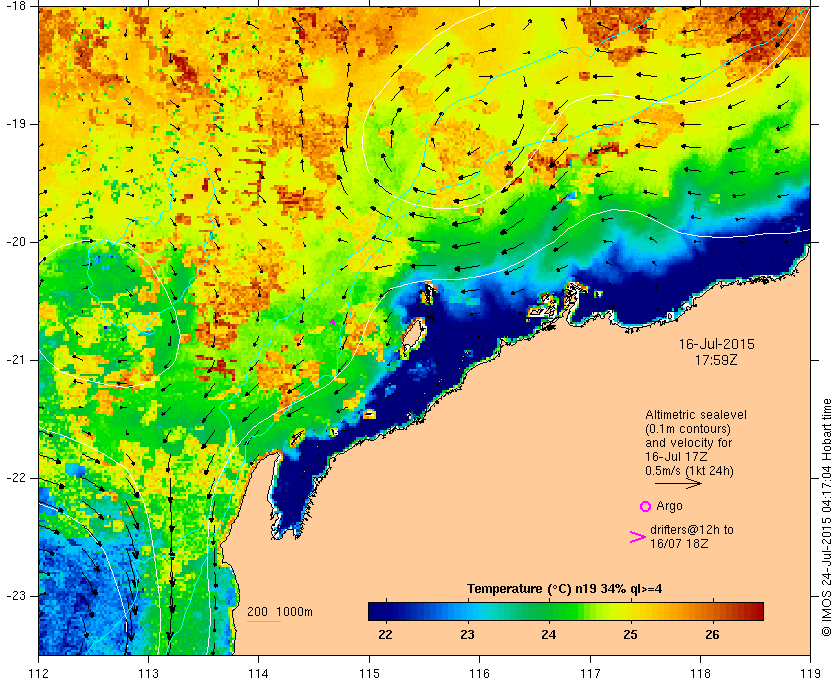The width and height of the screenshot is (840, 680).
Task: Click the "drifters@12h to" legend label
Action: [692, 530]
